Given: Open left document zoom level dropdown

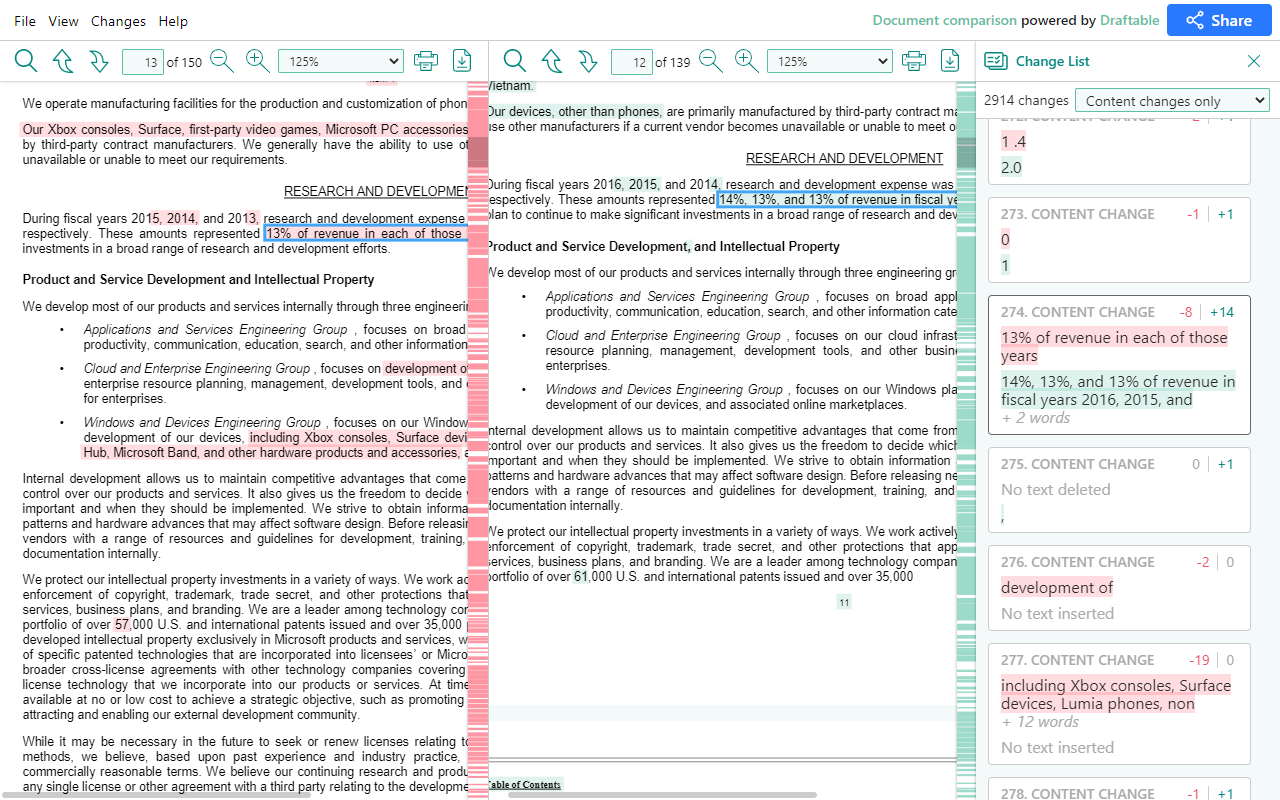Looking at the screenshot, I should point(341,61).
